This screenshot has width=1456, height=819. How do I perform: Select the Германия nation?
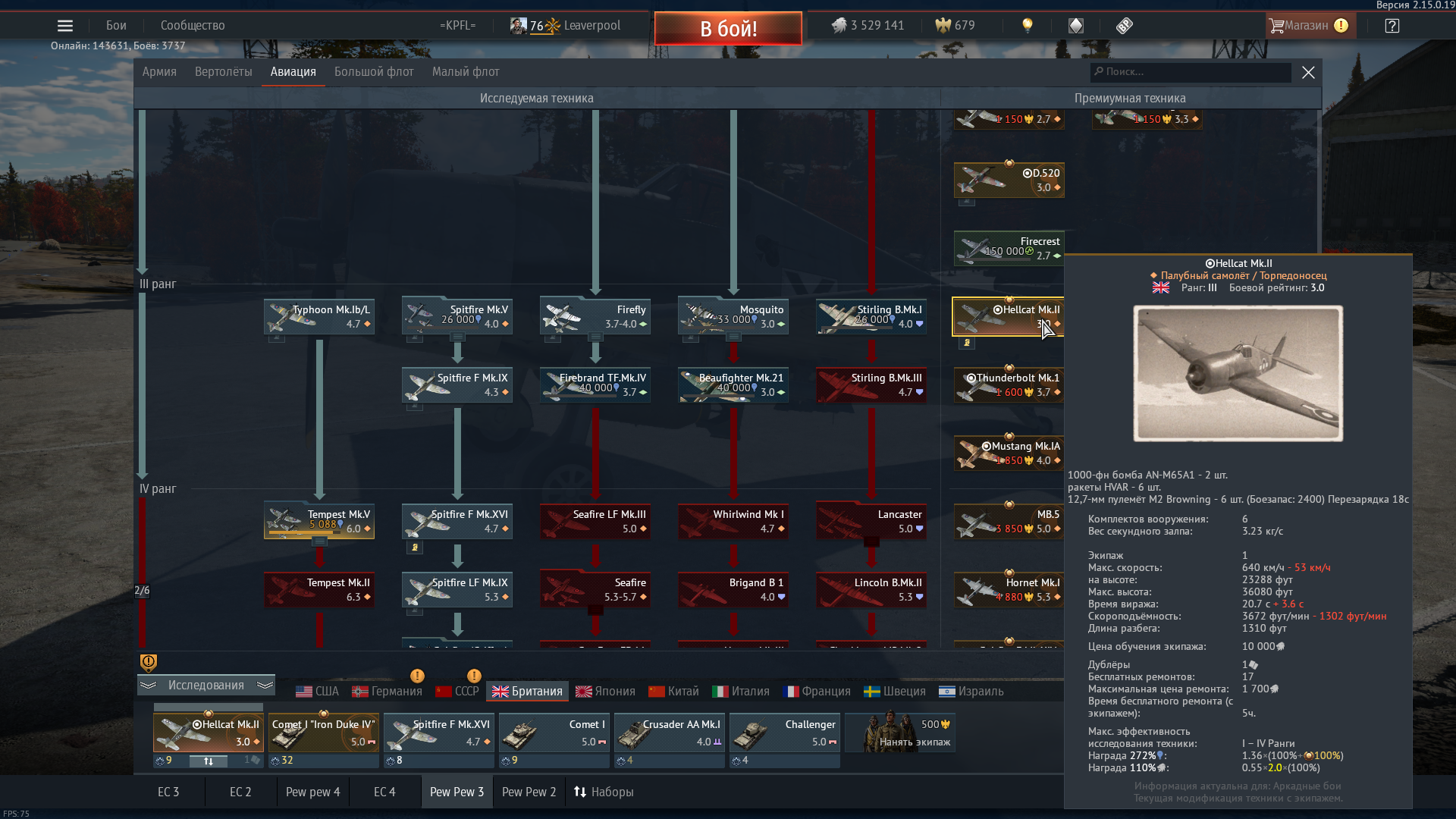(387, 691)
